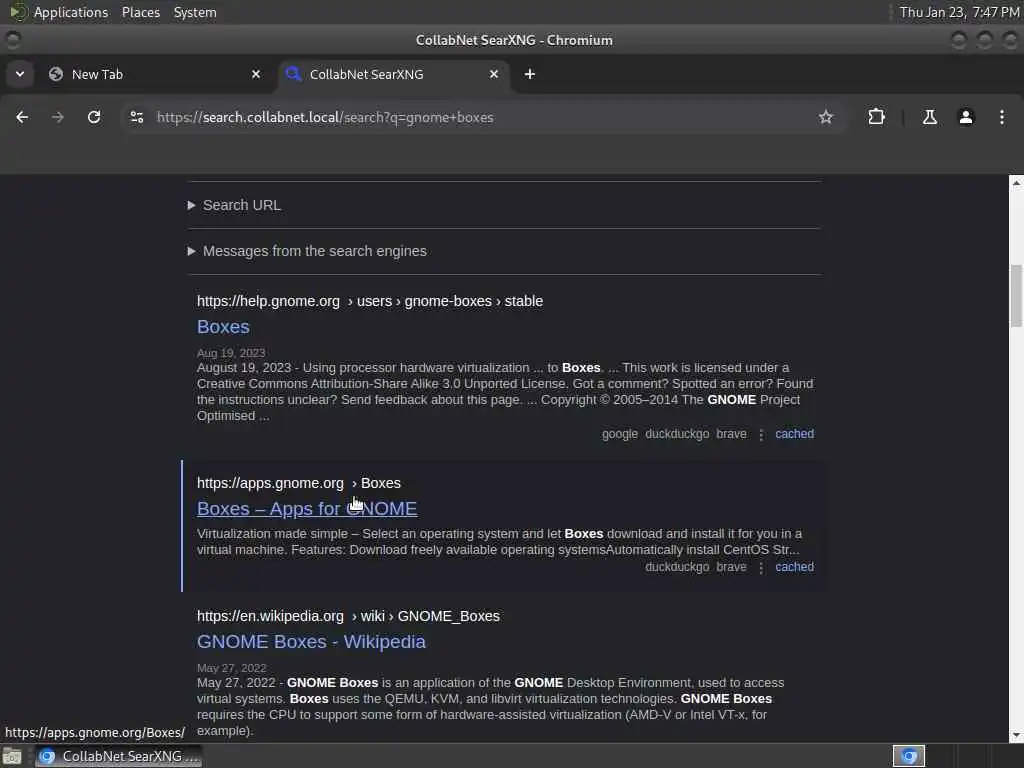Open cached link for help.gnome.org result

coord(794,434)
